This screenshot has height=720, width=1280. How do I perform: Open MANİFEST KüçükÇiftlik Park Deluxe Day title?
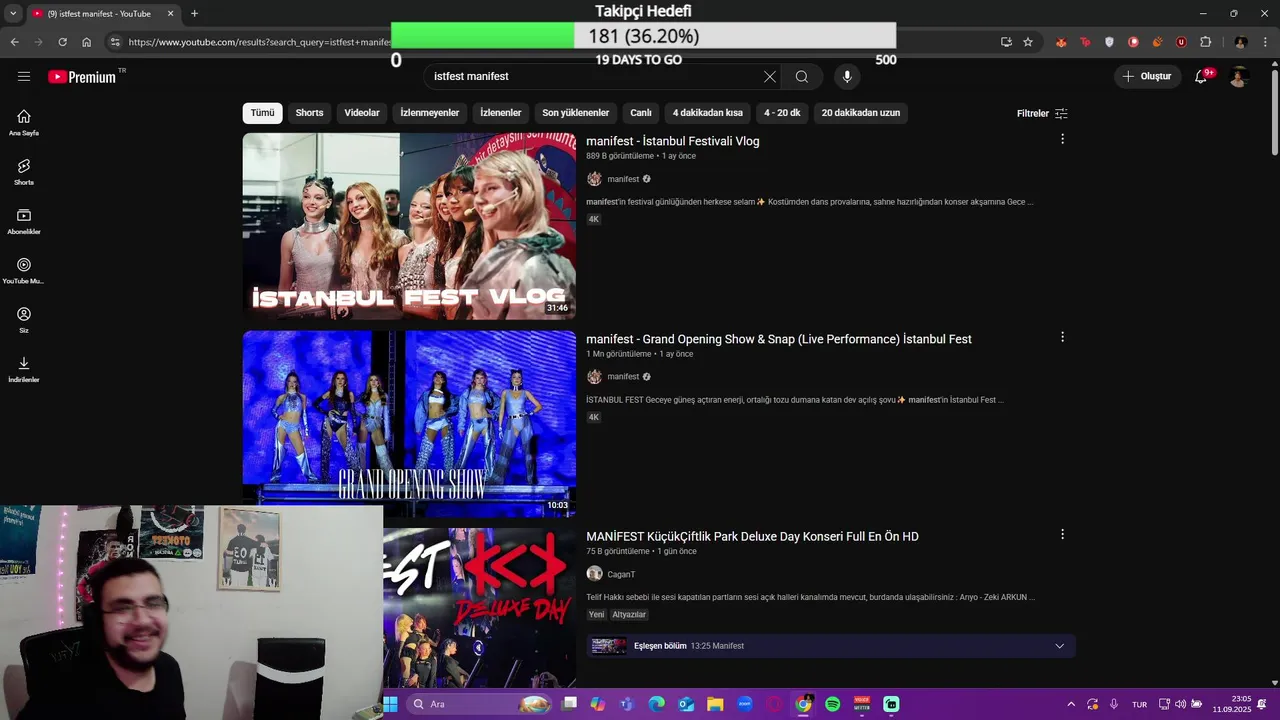pyautogui.click(x=752, y=536)
